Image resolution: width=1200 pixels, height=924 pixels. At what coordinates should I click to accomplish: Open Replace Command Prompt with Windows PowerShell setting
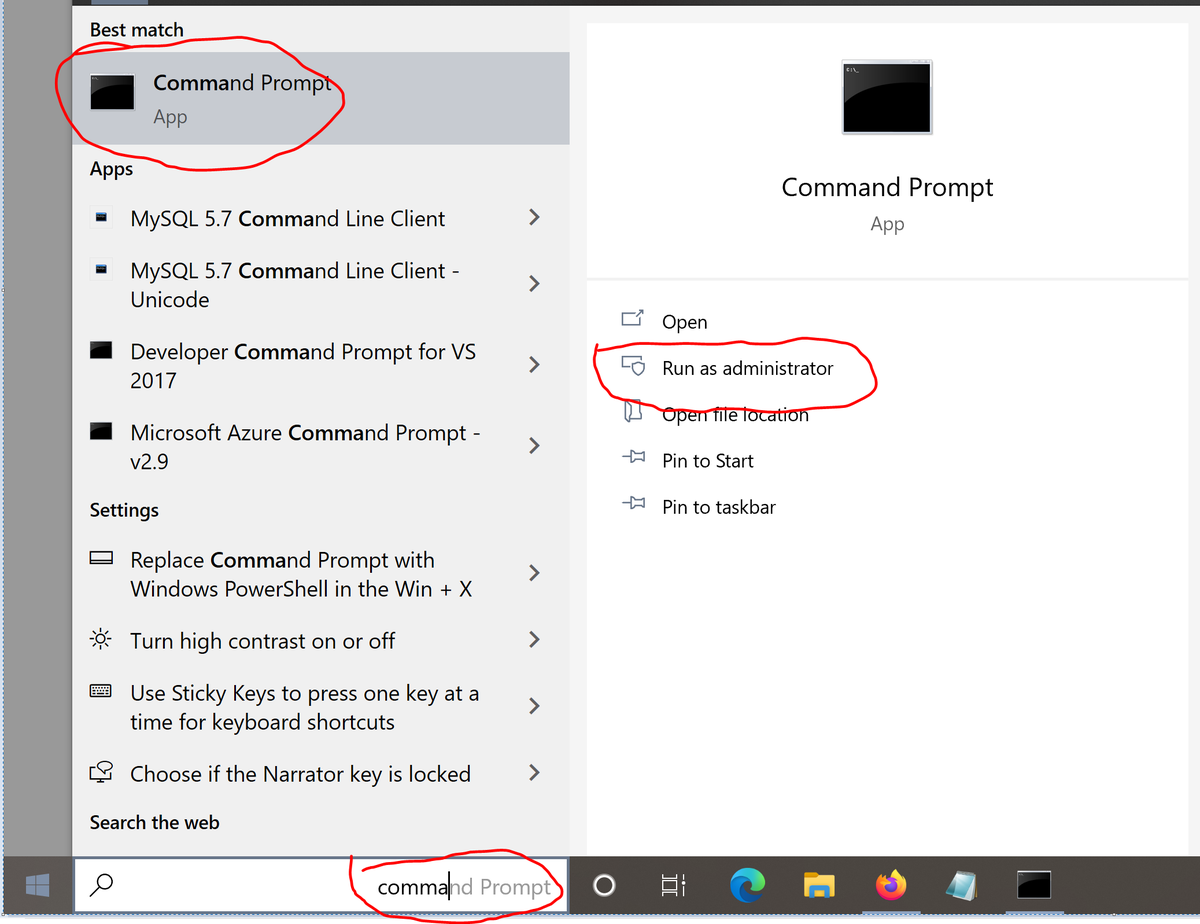click(x=301, y=574)
